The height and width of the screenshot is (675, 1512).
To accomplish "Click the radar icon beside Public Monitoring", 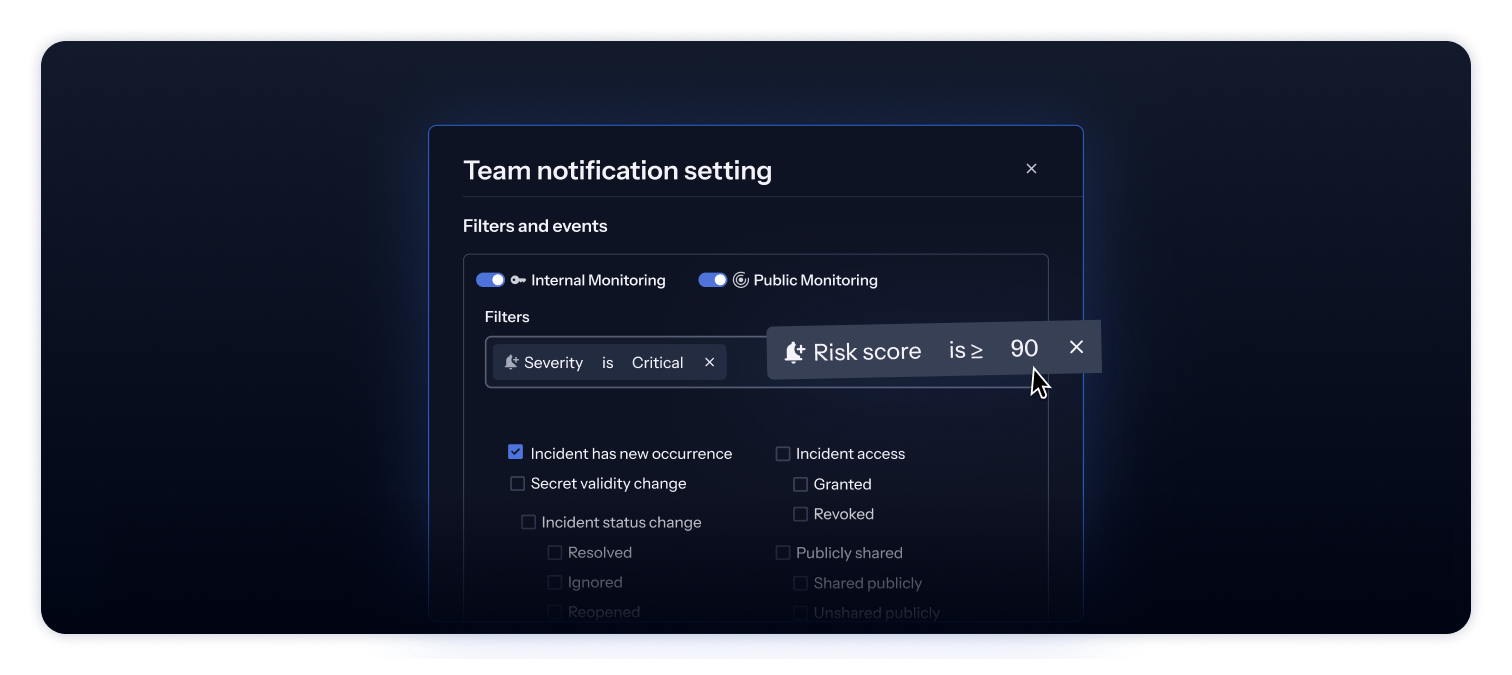I will (740, 280).
